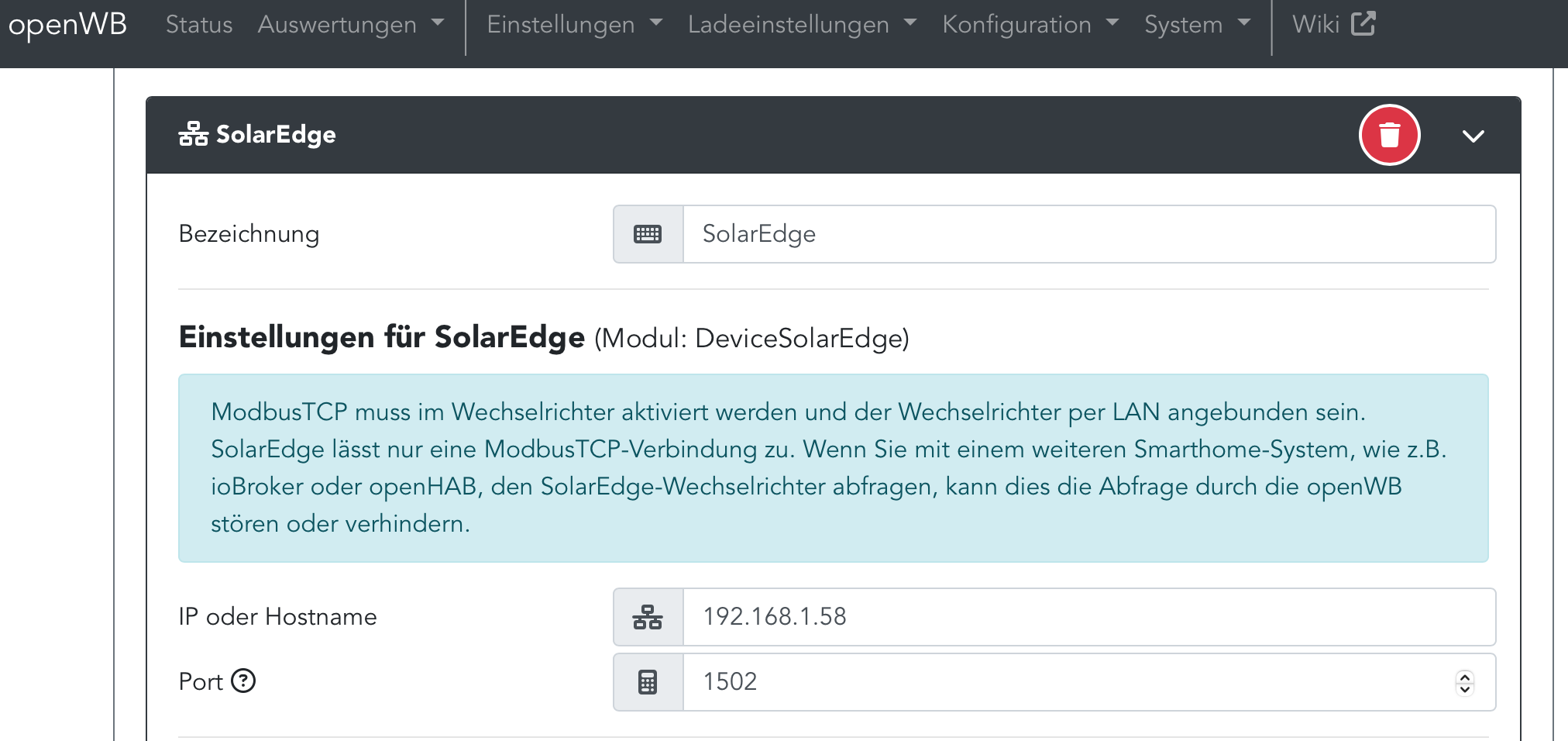1568x741 pixels.
Task: Adjust the Port value with stepper arrows
Action: pos(1464,682)
